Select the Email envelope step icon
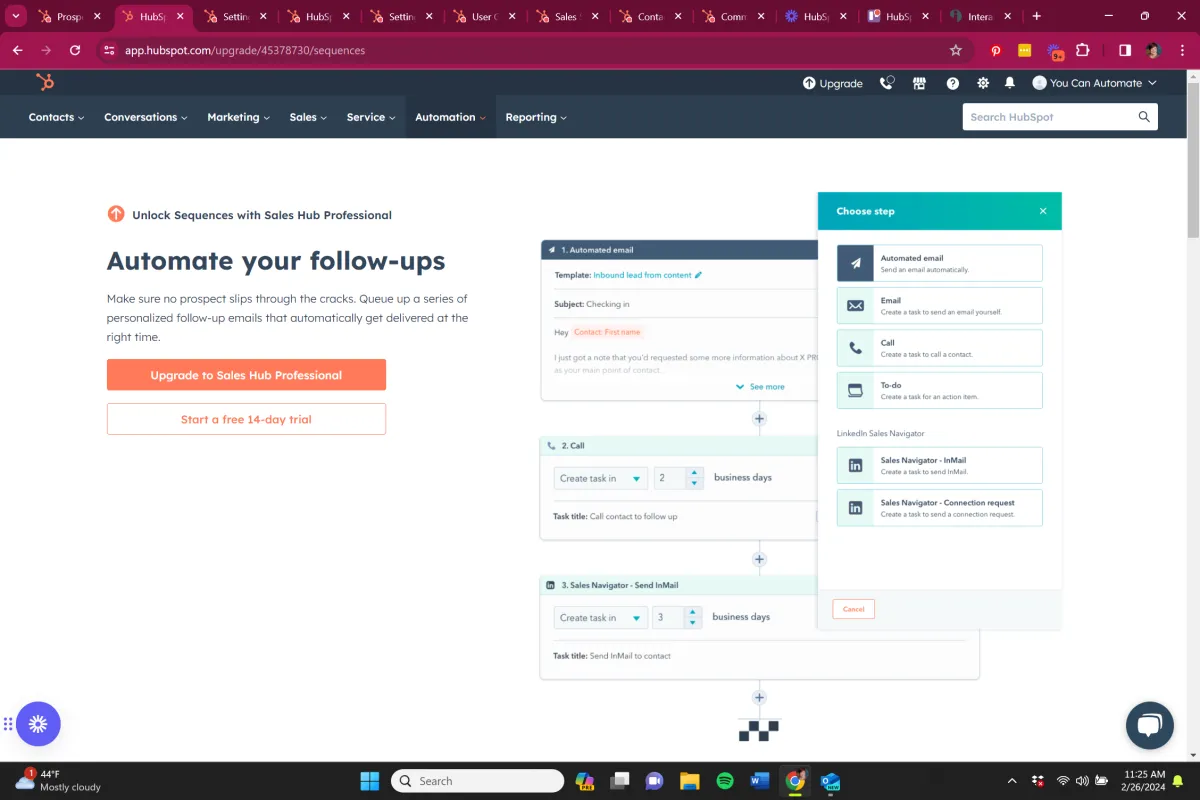Viewport: 1200px width, 800px height. tap(855, 305)
